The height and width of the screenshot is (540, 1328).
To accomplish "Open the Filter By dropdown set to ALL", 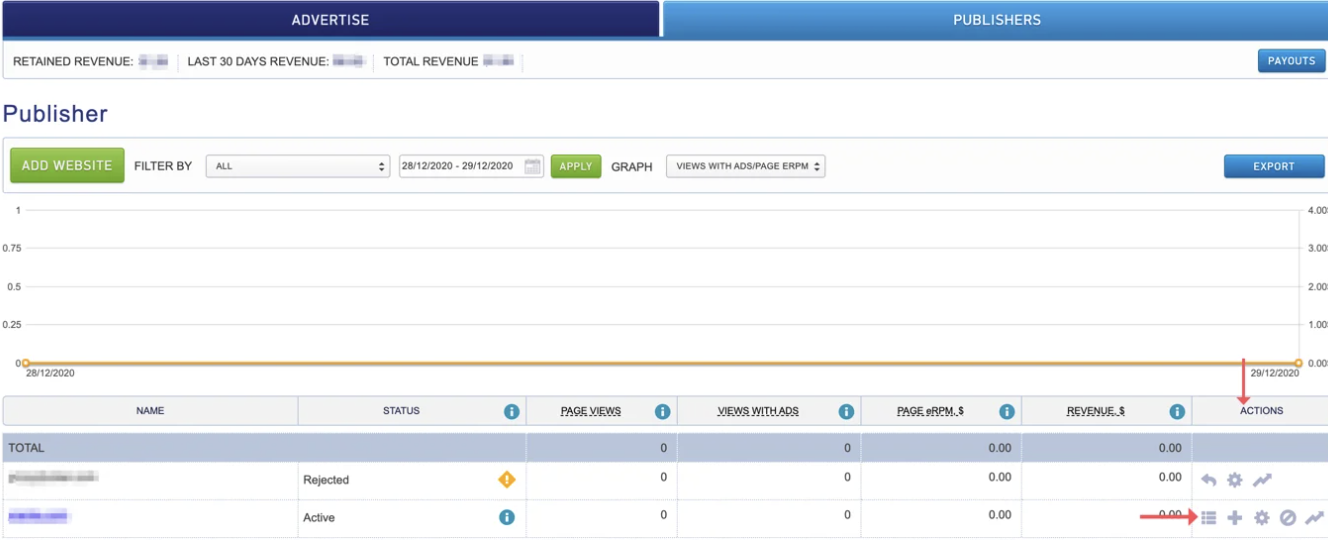I will (x=297, y=166).
